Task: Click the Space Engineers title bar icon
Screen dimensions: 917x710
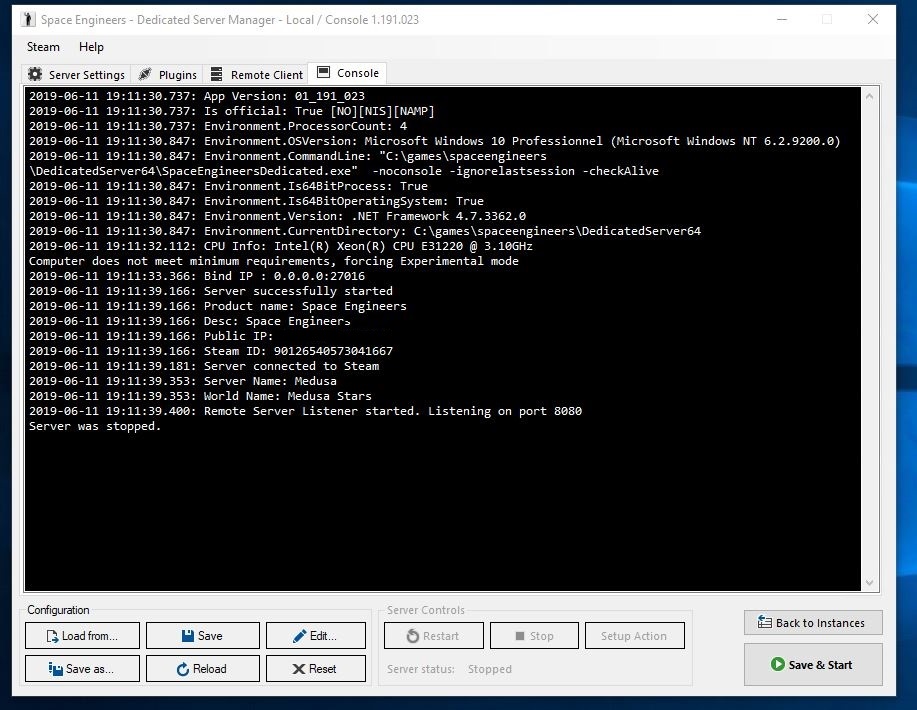Action: 28,19
